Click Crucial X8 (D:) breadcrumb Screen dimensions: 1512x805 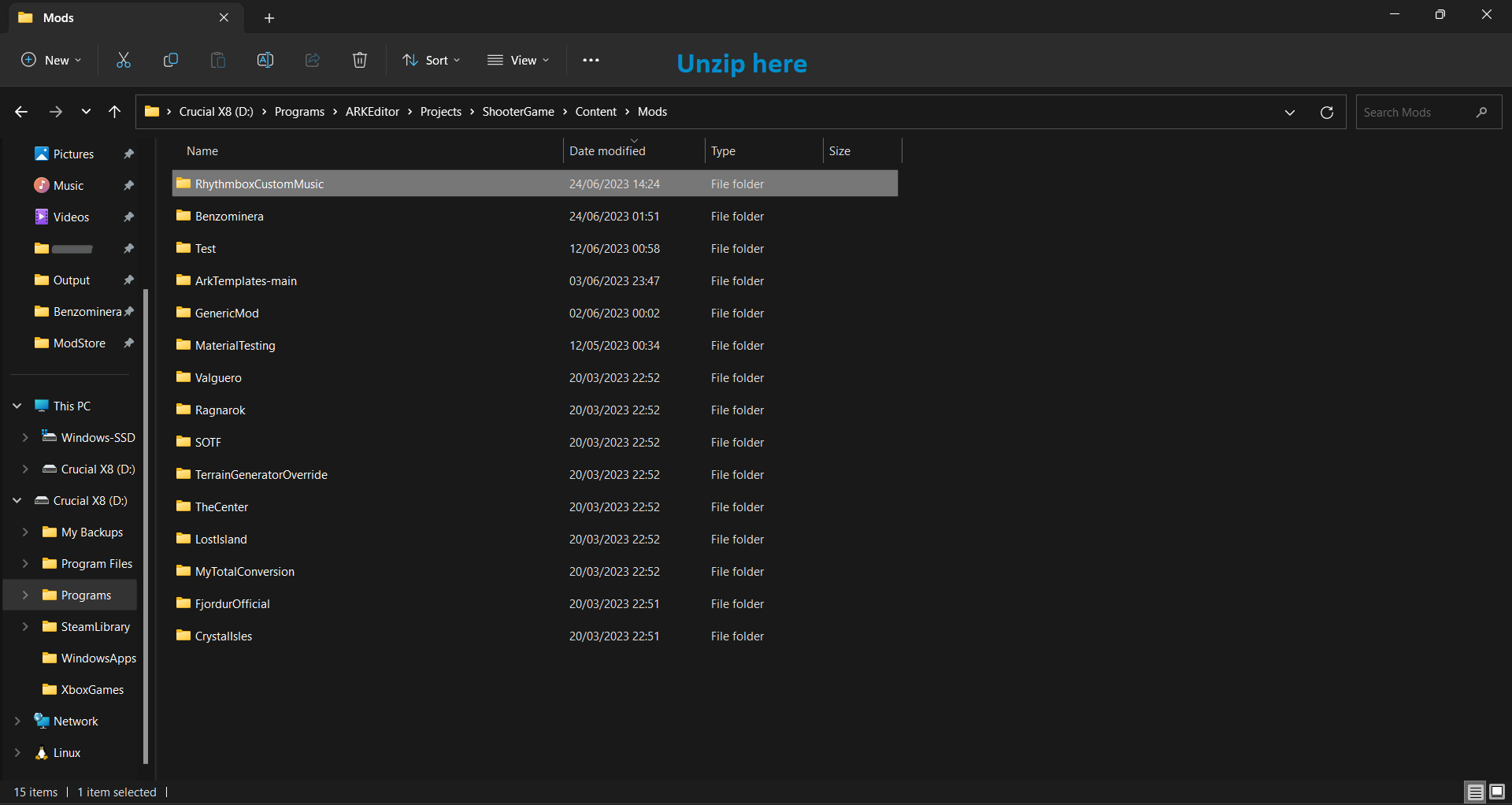pyautogui.click(x=217, y=112)
